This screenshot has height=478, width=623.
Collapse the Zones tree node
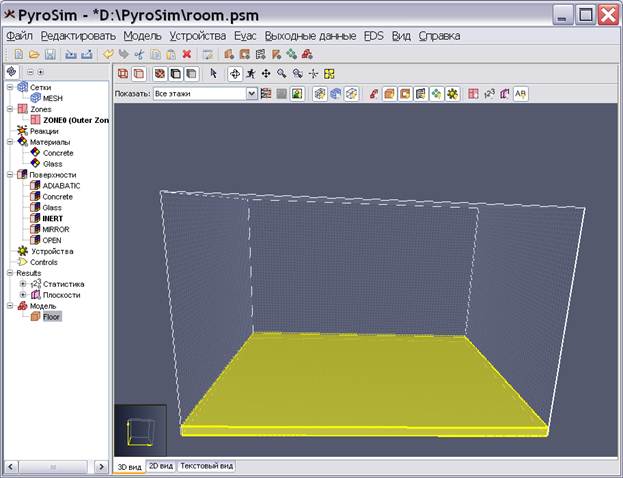coord(10,109)
